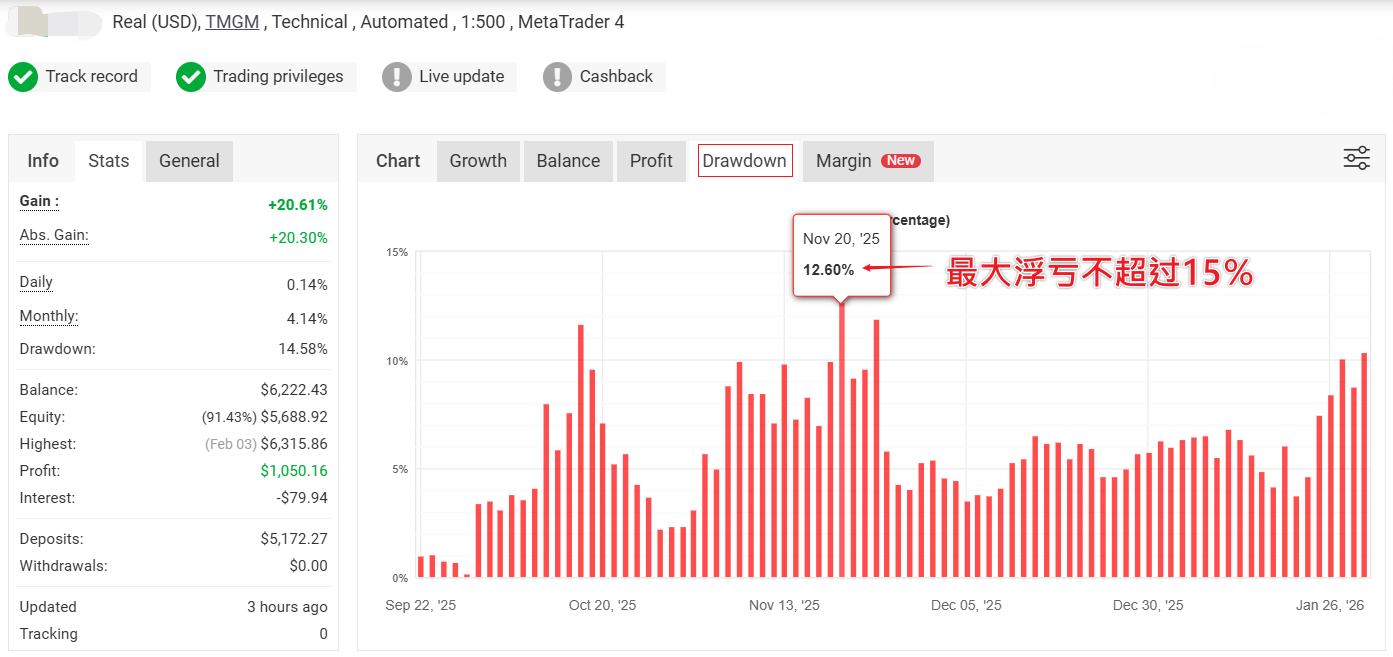Click the Trading privileges checkmark icon
The width and height of the screenshot is (1393, 657).
pyautogui.click(x=190, y=76)
